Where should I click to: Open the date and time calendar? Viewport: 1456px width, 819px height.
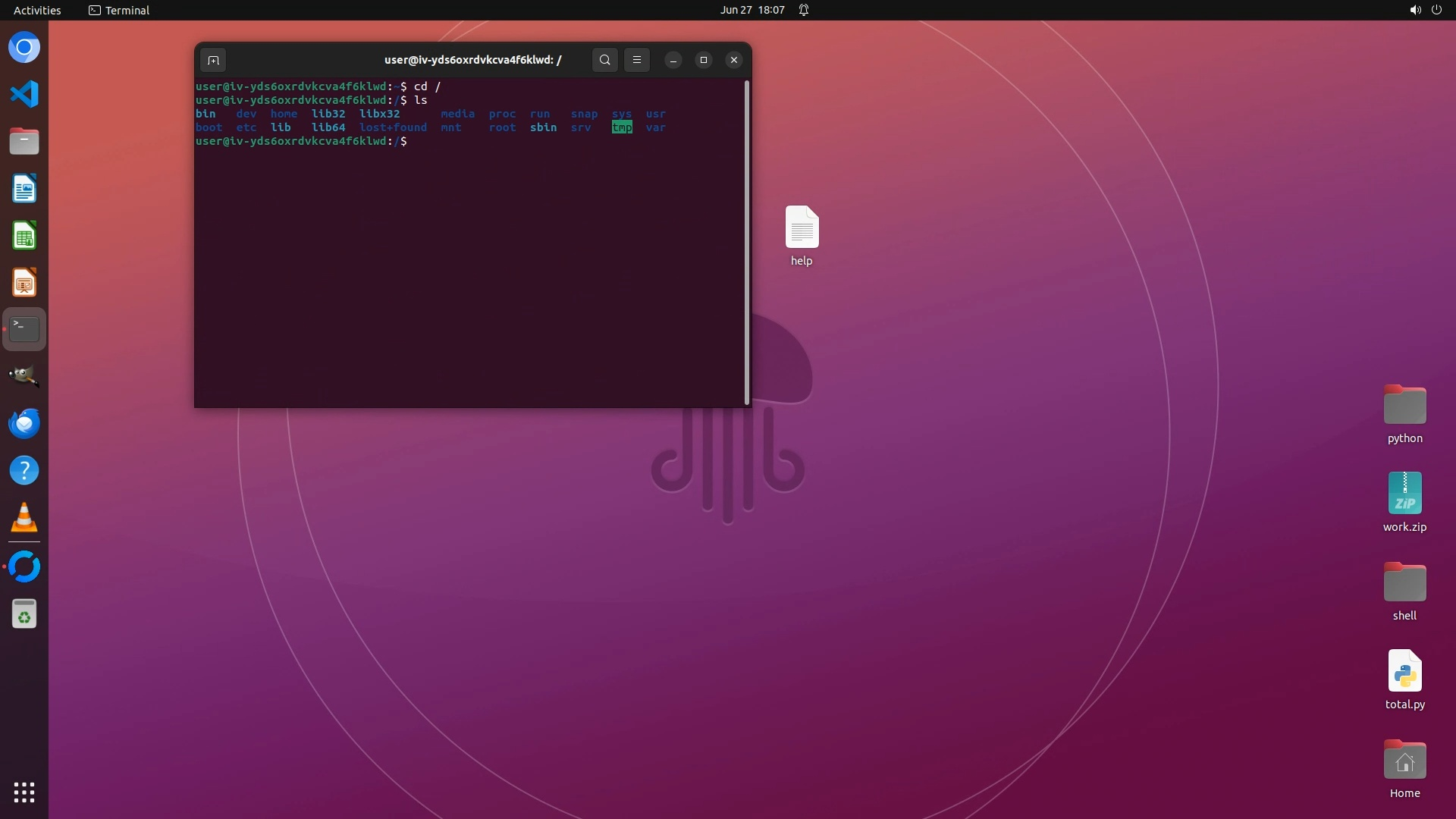point(752,10)
